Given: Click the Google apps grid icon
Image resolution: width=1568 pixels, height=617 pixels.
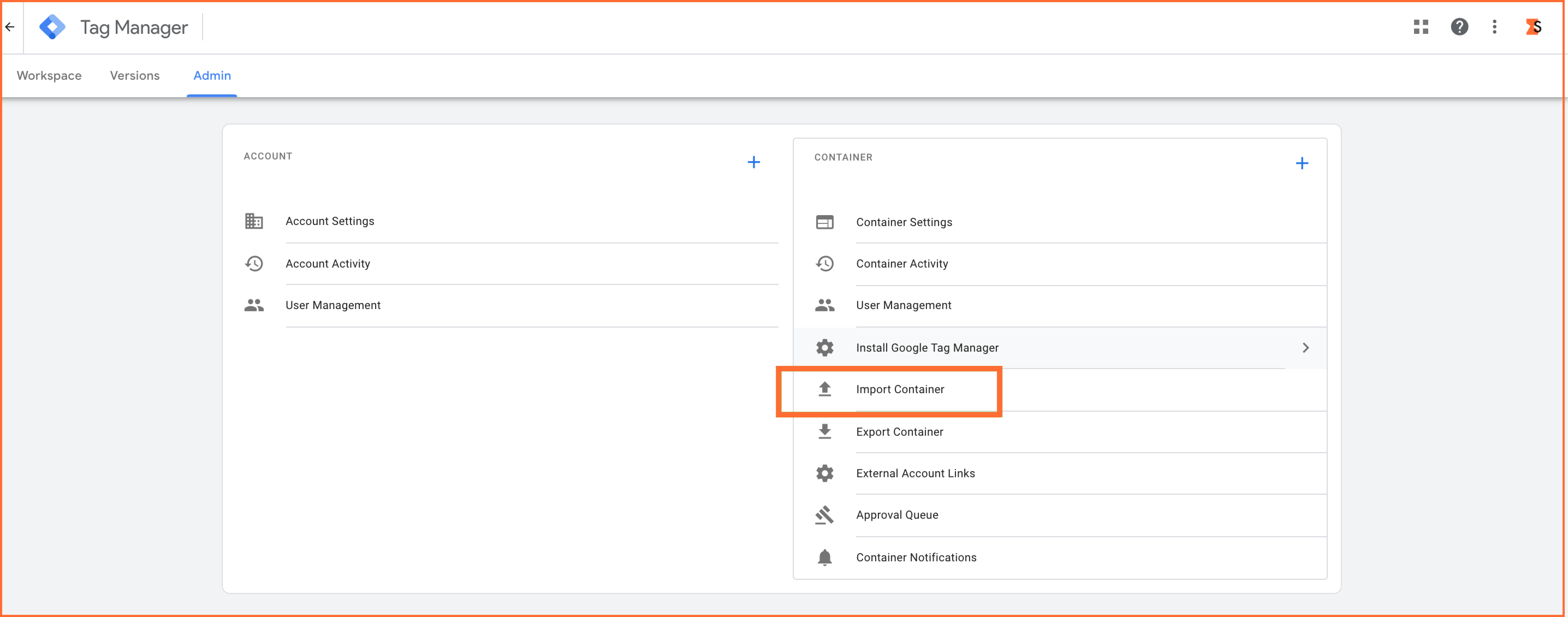Looking at the screenshot, I should [x=1421, y=27].
